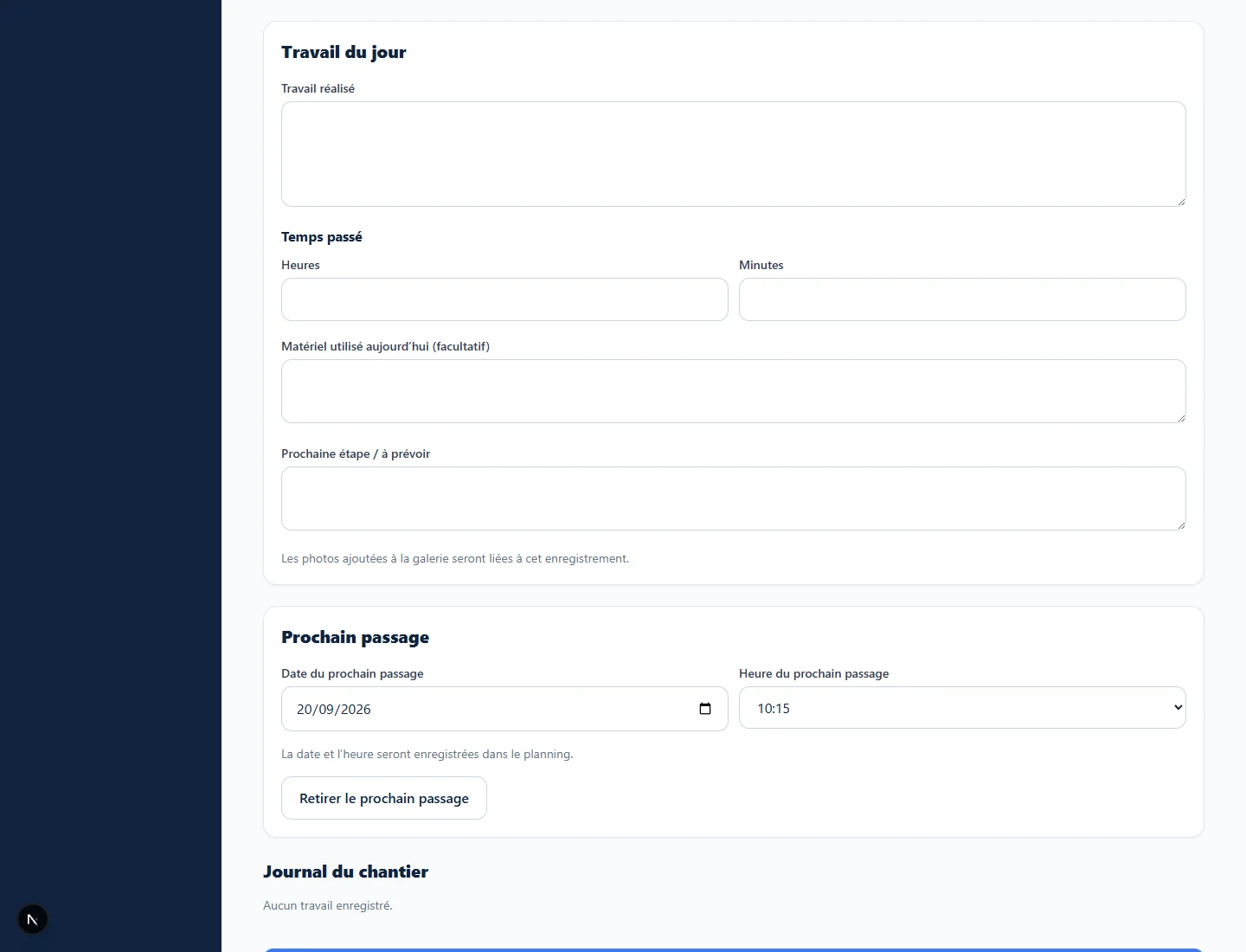Select the month segment "09" in date field
Image resolution: width=1246 pixels, height=952 pixels.
pos(325,710)
